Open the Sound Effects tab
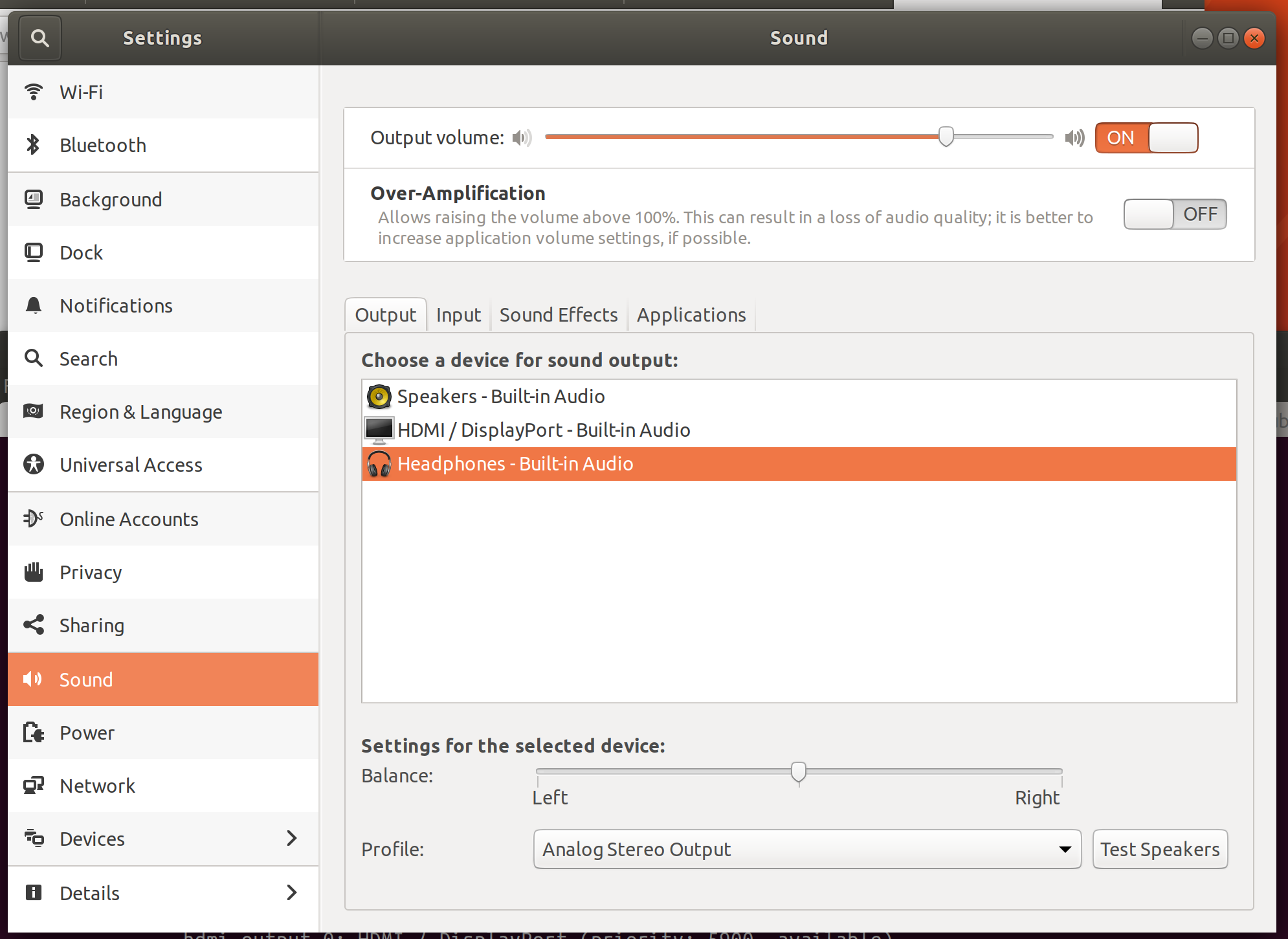1288x939 pixels. coord(558,315)
